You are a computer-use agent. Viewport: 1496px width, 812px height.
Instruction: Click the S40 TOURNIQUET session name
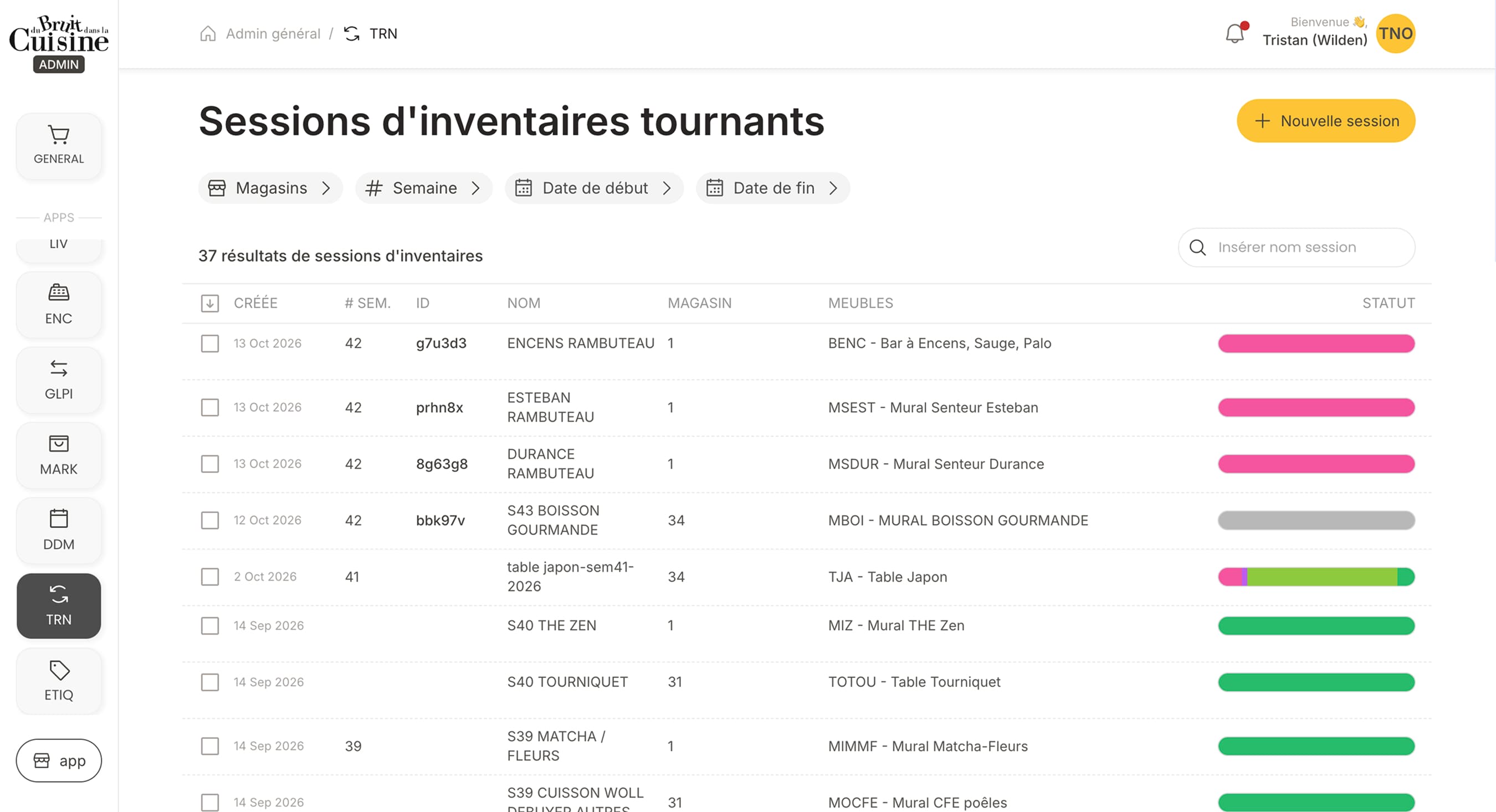567,681
